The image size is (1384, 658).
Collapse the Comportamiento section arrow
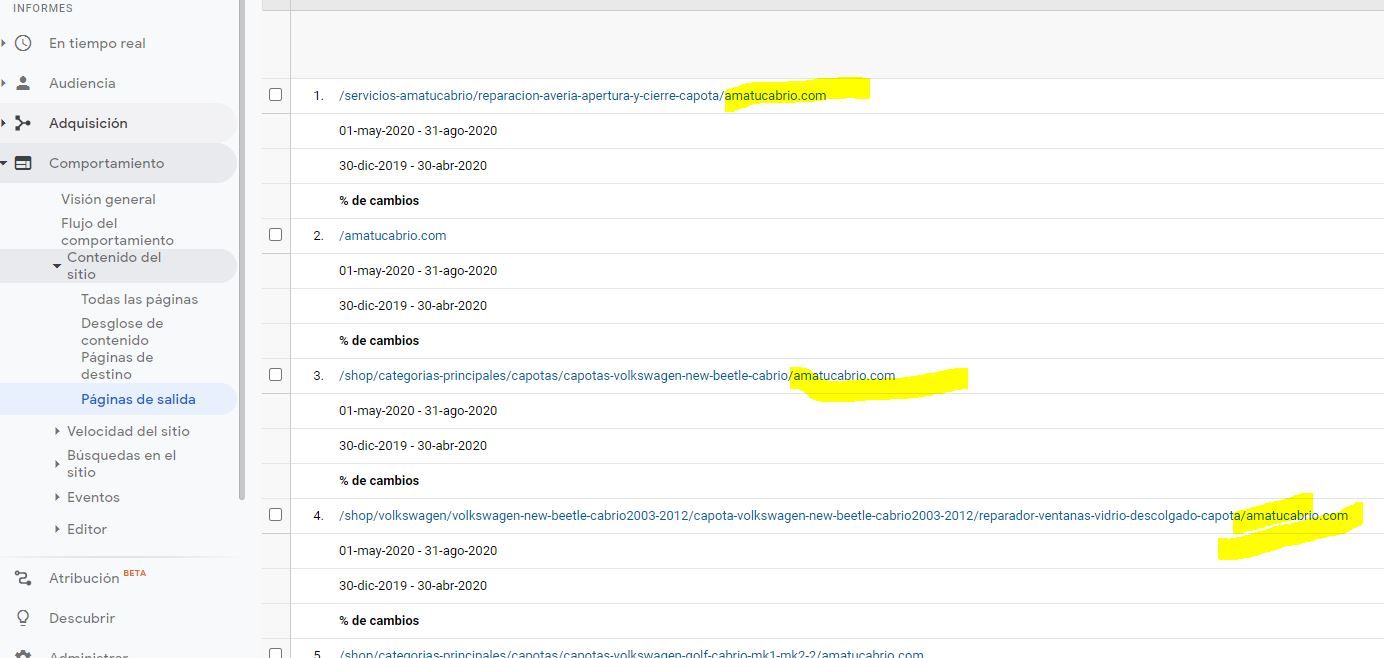(4, 163)
